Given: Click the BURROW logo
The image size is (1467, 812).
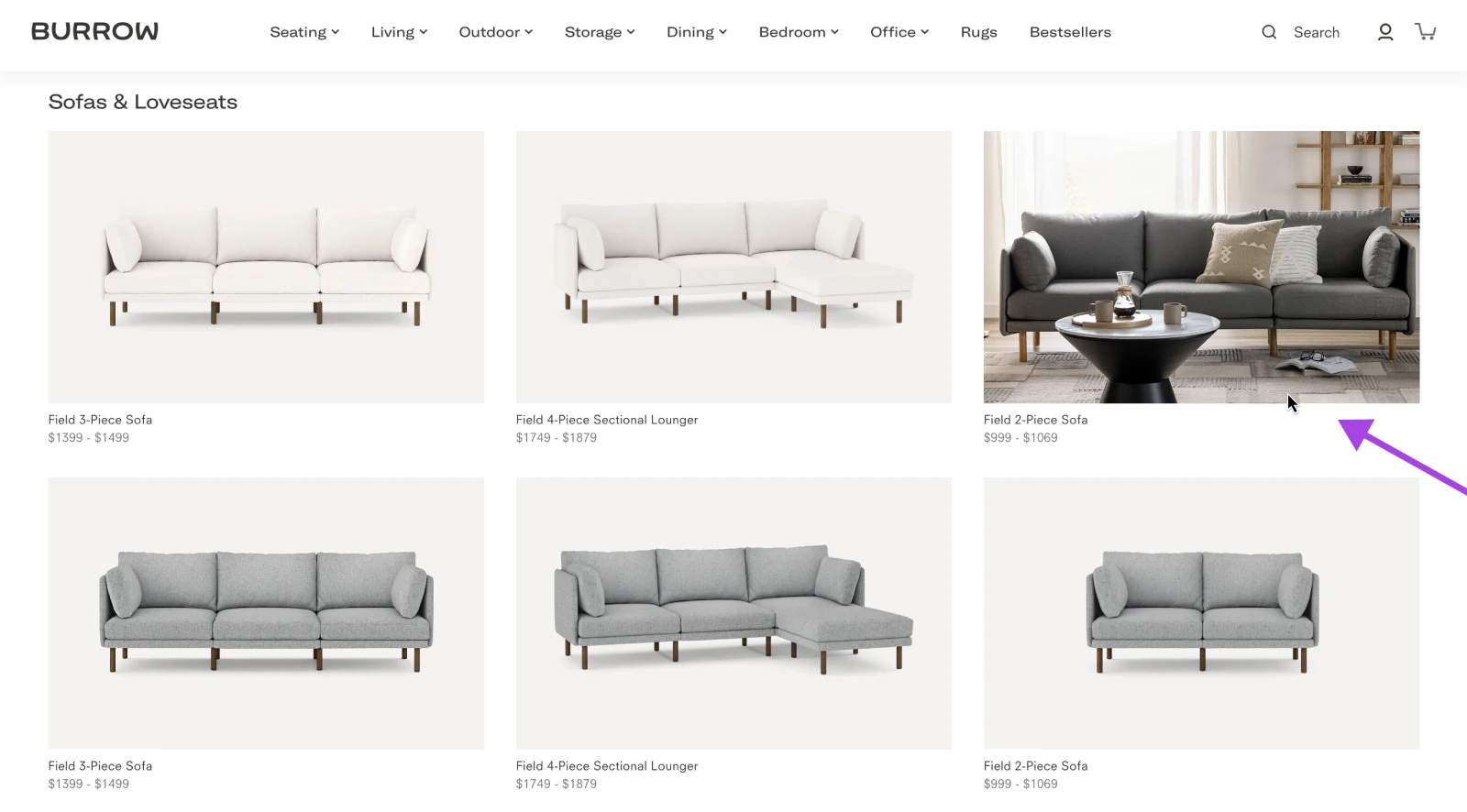Looking at the screenshot, I should (x=94, y=31).
